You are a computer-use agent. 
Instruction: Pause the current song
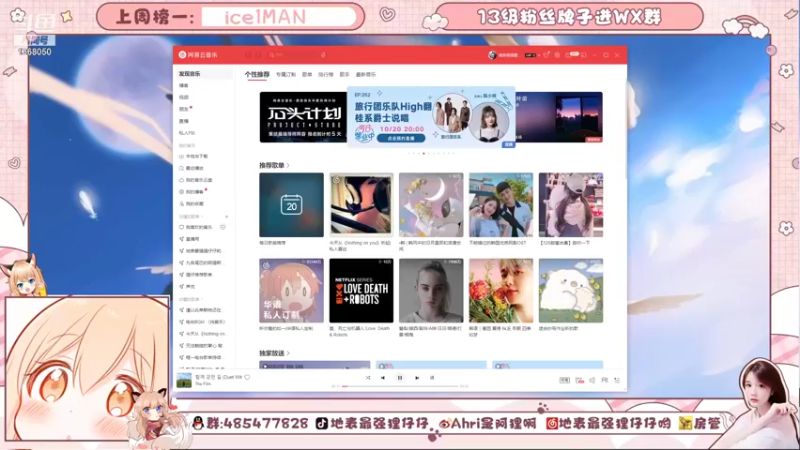400,378
